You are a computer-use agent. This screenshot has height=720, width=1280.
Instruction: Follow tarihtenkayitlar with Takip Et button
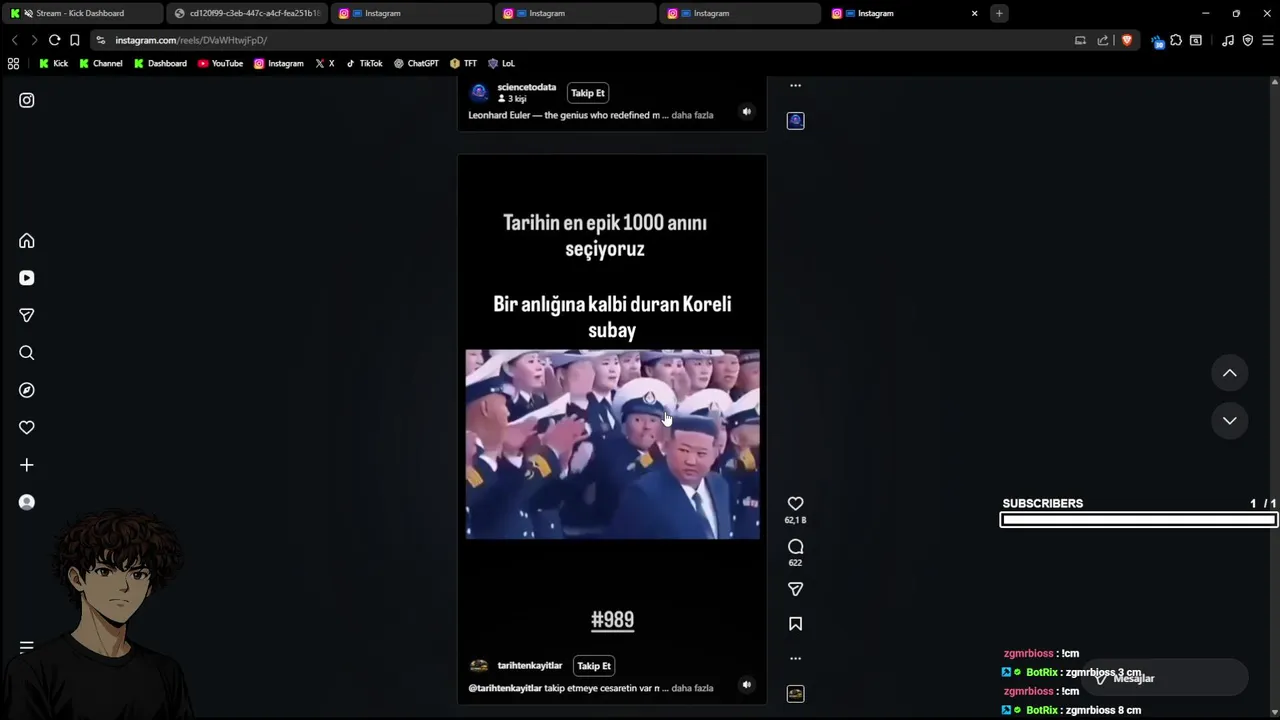point(594,666)
